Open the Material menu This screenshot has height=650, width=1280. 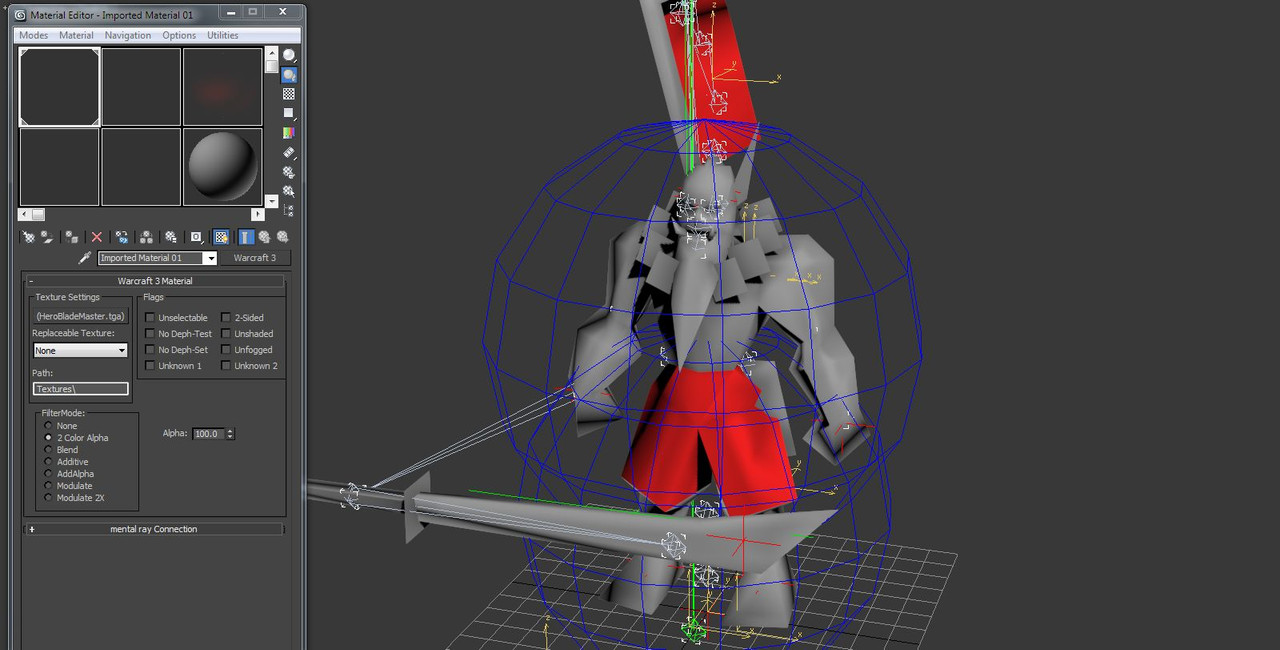click(76, 35)
